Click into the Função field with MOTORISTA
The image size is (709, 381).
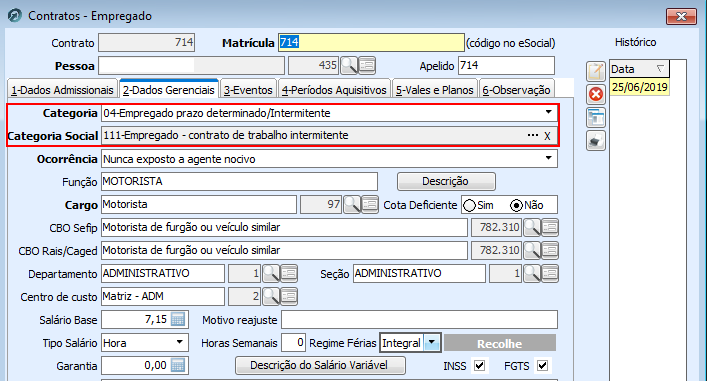pos(239,182)
